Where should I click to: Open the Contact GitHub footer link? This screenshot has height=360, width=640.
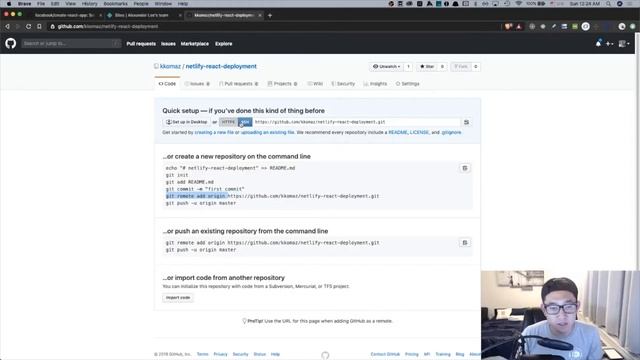pyautogui.click(x=385, y=354)
